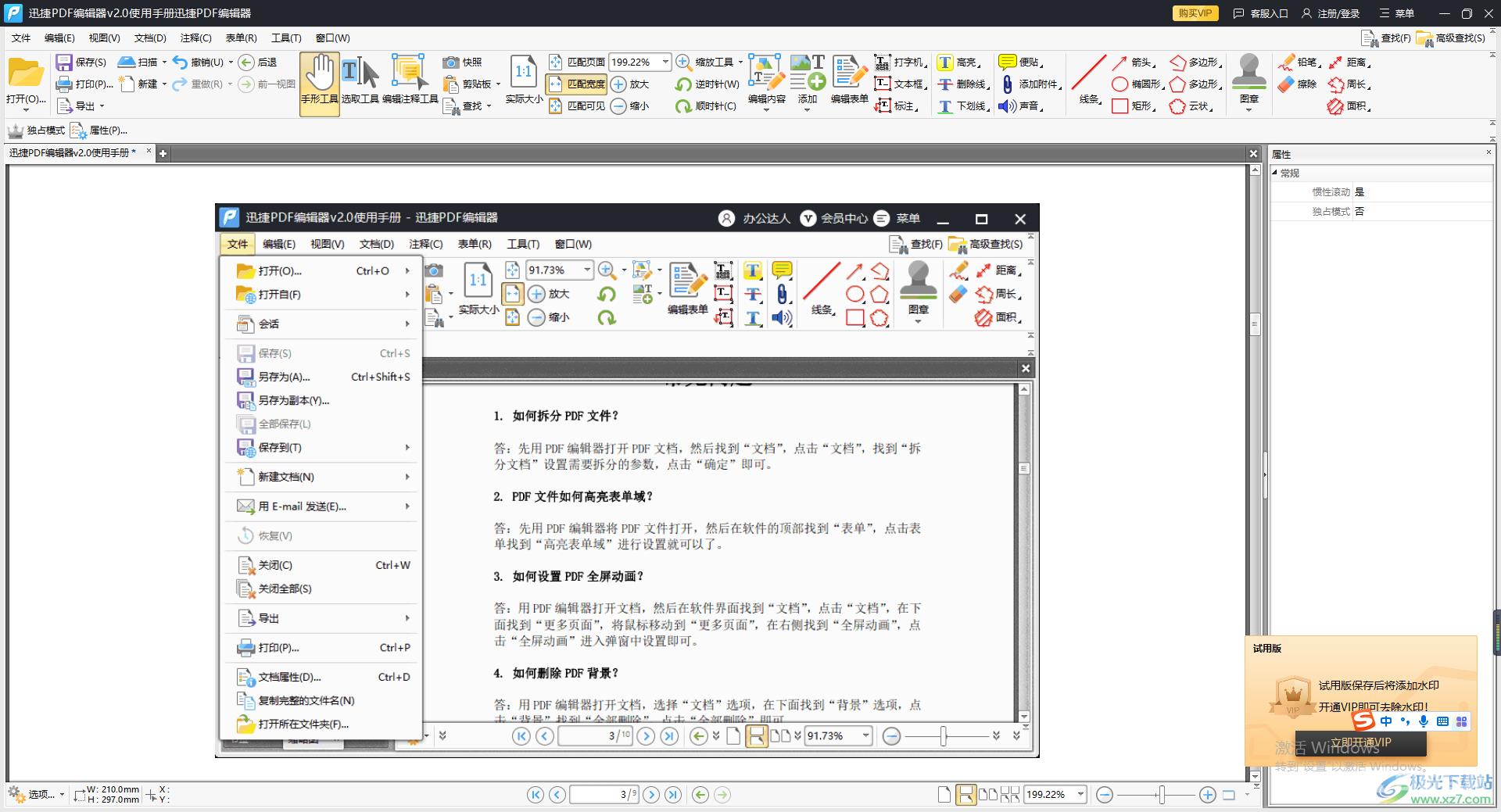This screenshot has height=812, width=1501.
Task: Select the 删除线 strikethrough tool
Action: pyautogui.click(x=962, y=84)
